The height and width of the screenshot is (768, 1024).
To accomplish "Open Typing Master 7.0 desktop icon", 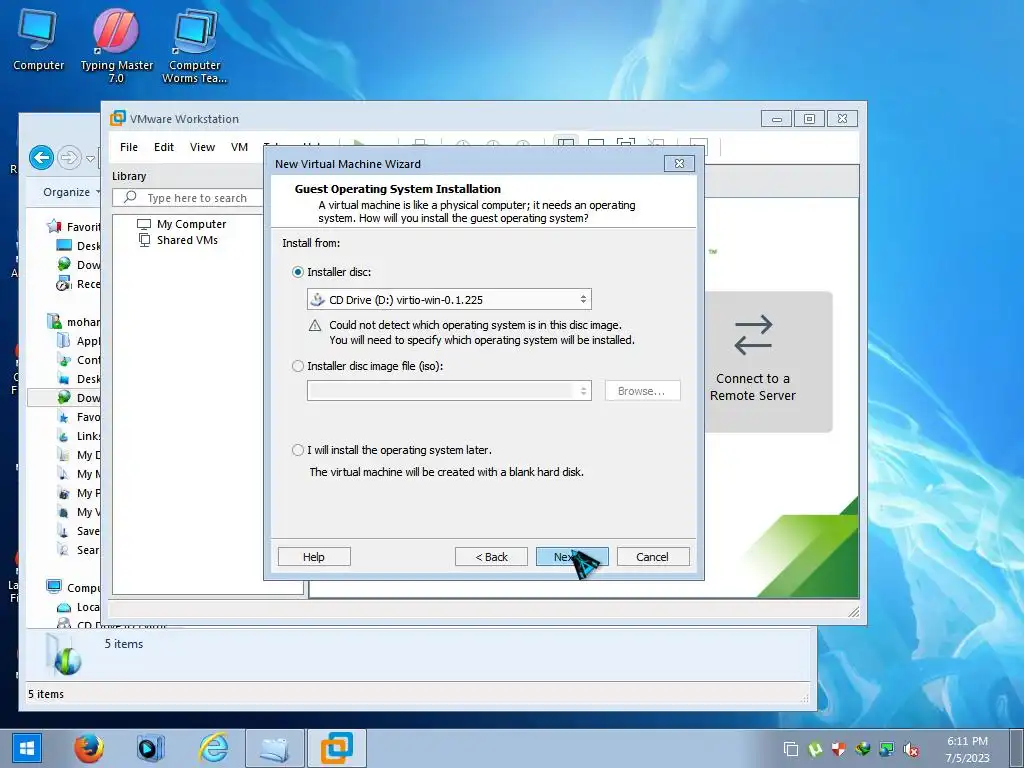I will click(x=116, y=46).
